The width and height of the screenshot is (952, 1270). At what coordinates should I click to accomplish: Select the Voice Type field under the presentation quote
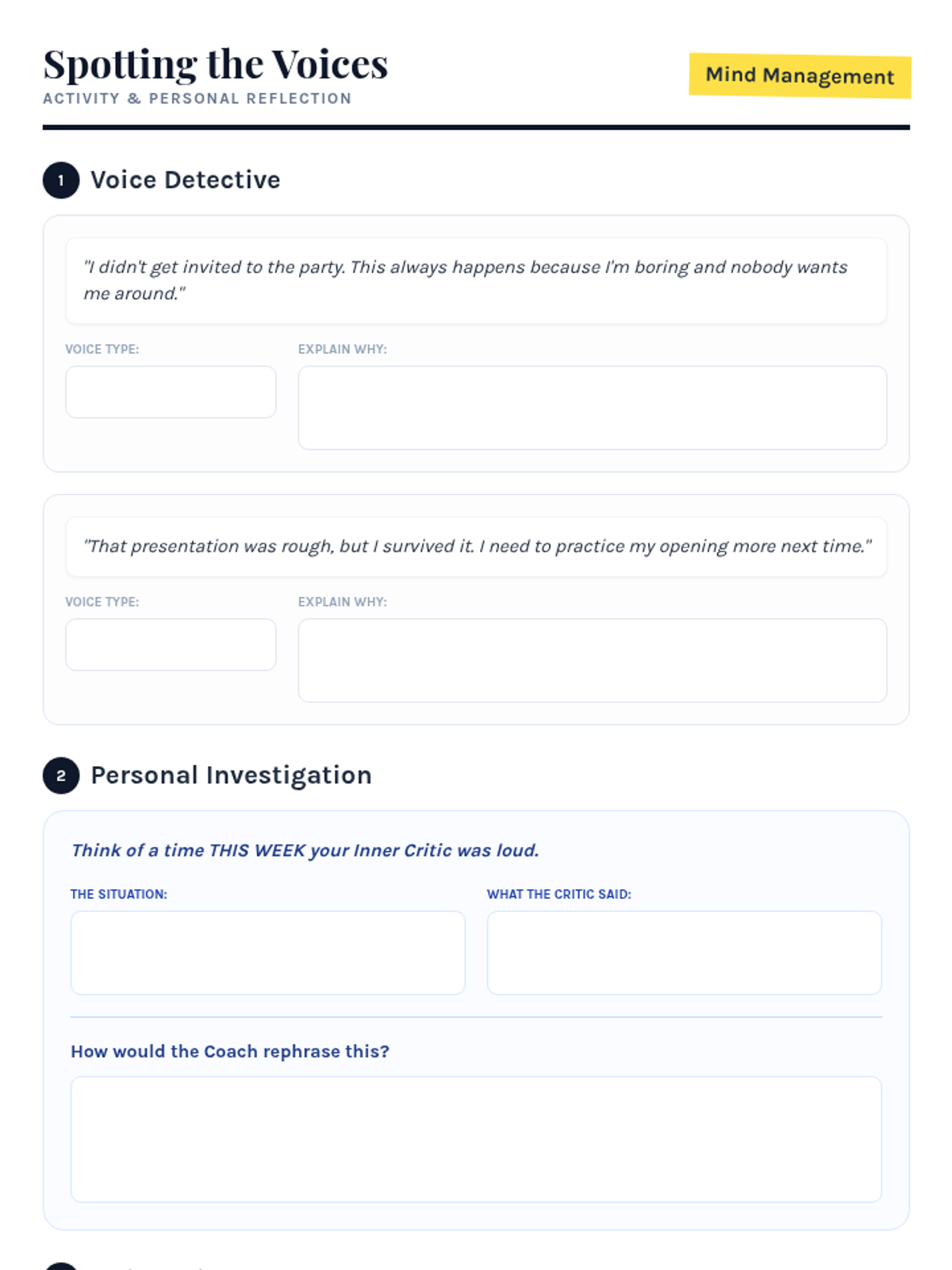pyautogui.click(x=171, y=645)
